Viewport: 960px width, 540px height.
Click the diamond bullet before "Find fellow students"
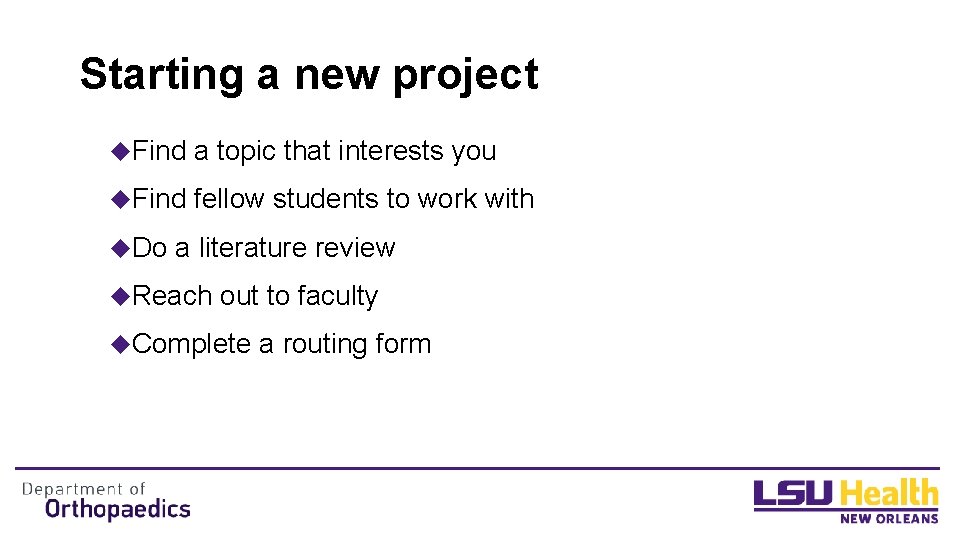click(x=122, y=199)
